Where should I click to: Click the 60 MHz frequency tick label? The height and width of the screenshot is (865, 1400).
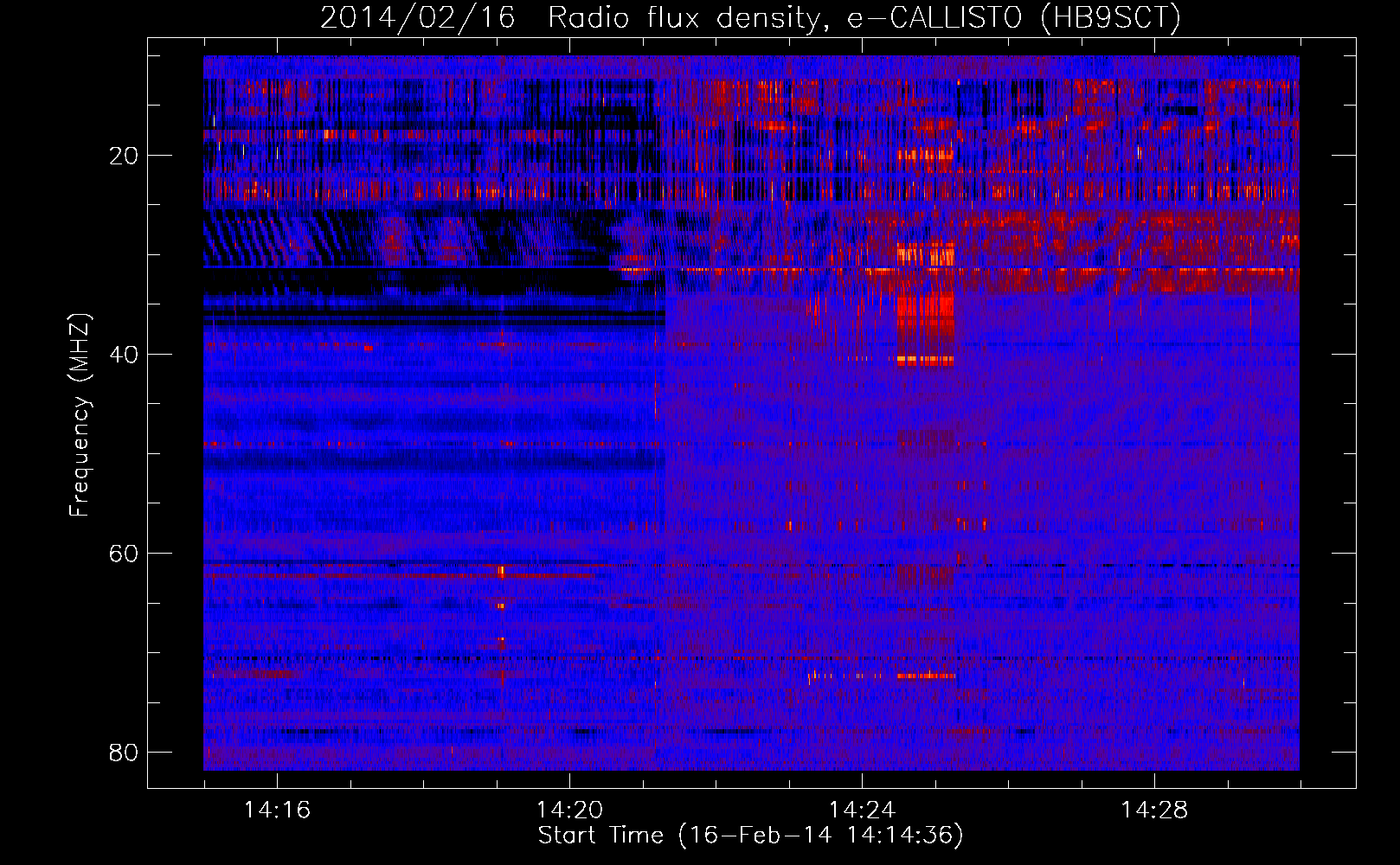click(x=124, y=554)
